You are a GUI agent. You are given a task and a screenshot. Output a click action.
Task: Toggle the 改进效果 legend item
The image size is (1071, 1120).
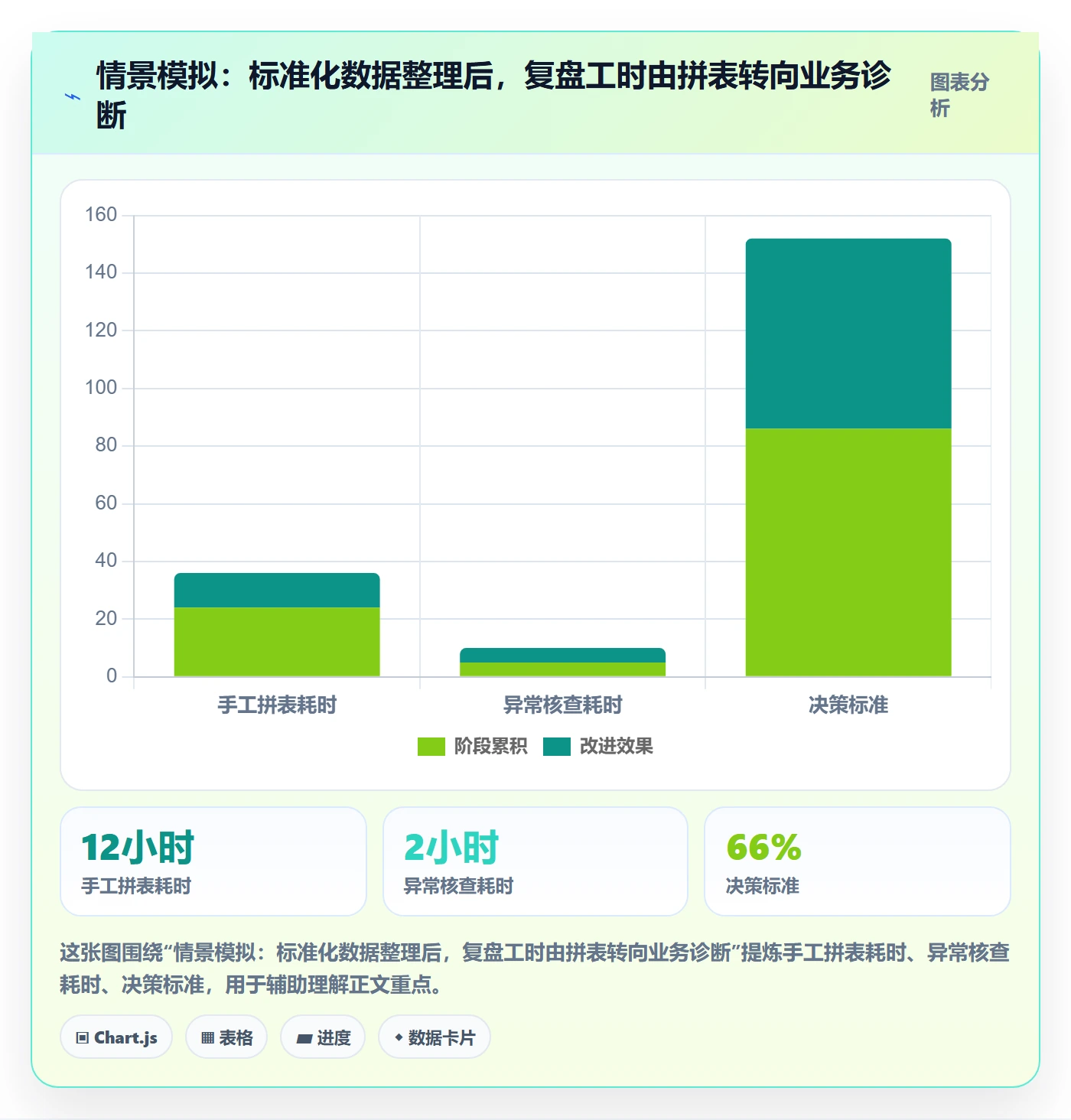[x=598, y=746]
